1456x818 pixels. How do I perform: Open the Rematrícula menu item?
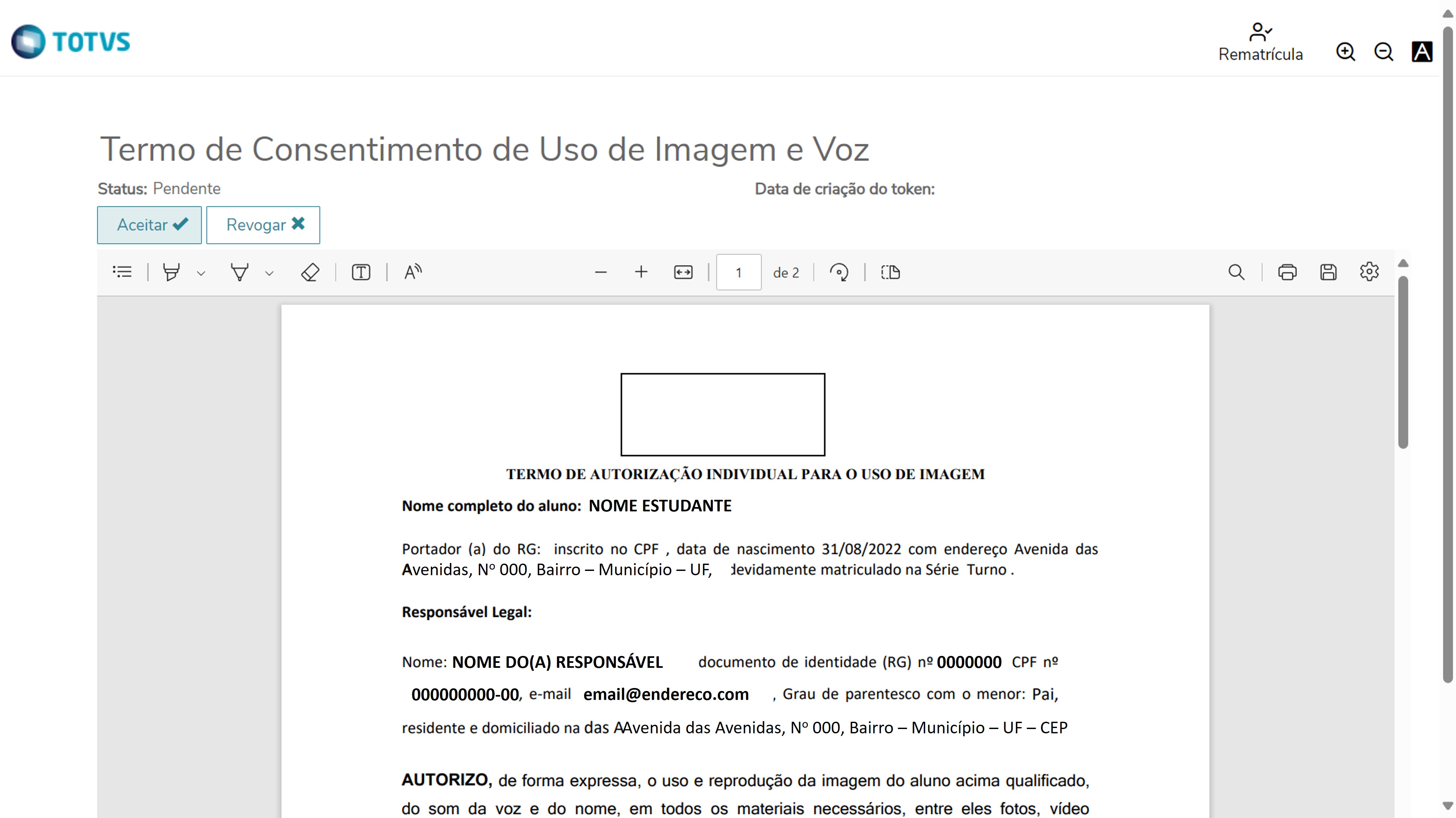pyautogui.click(x=1260, y=42)
